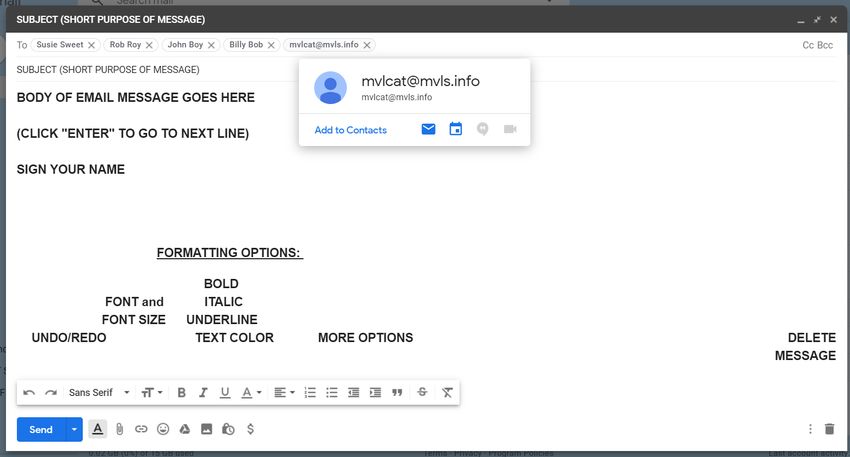Image resolution: width=850 pixels, height=457 pixels.
Task: Send email from the contact card
Action: coord(428,129)
